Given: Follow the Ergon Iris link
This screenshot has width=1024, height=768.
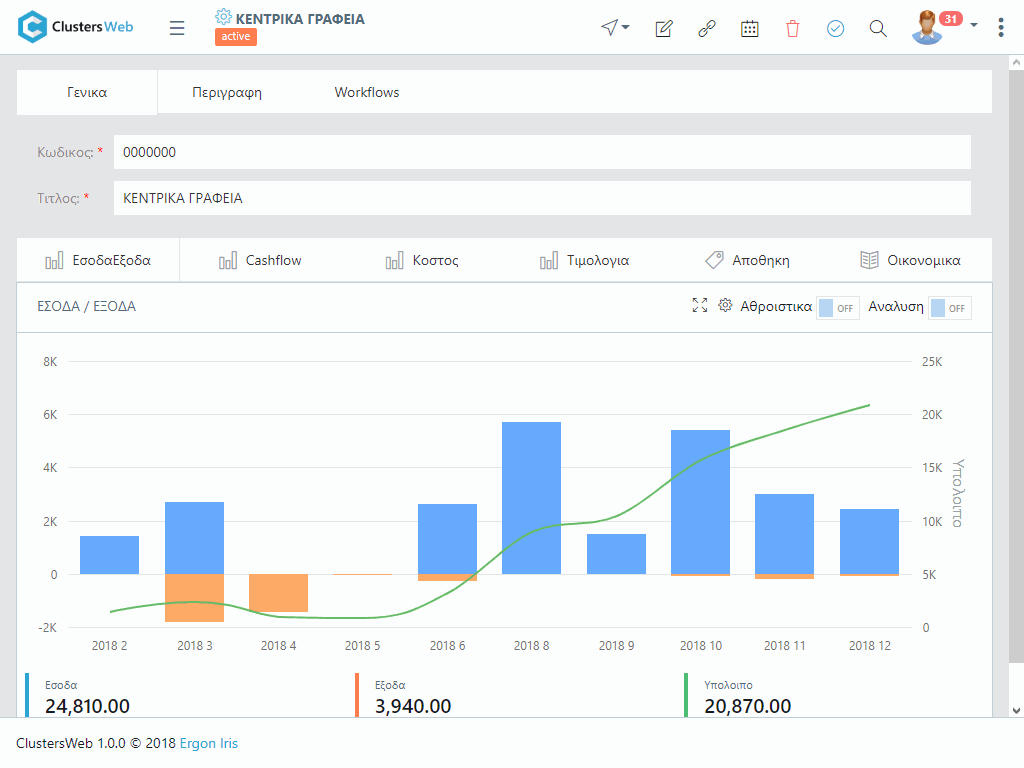Looking at the screenshot, I should (209, 743).
